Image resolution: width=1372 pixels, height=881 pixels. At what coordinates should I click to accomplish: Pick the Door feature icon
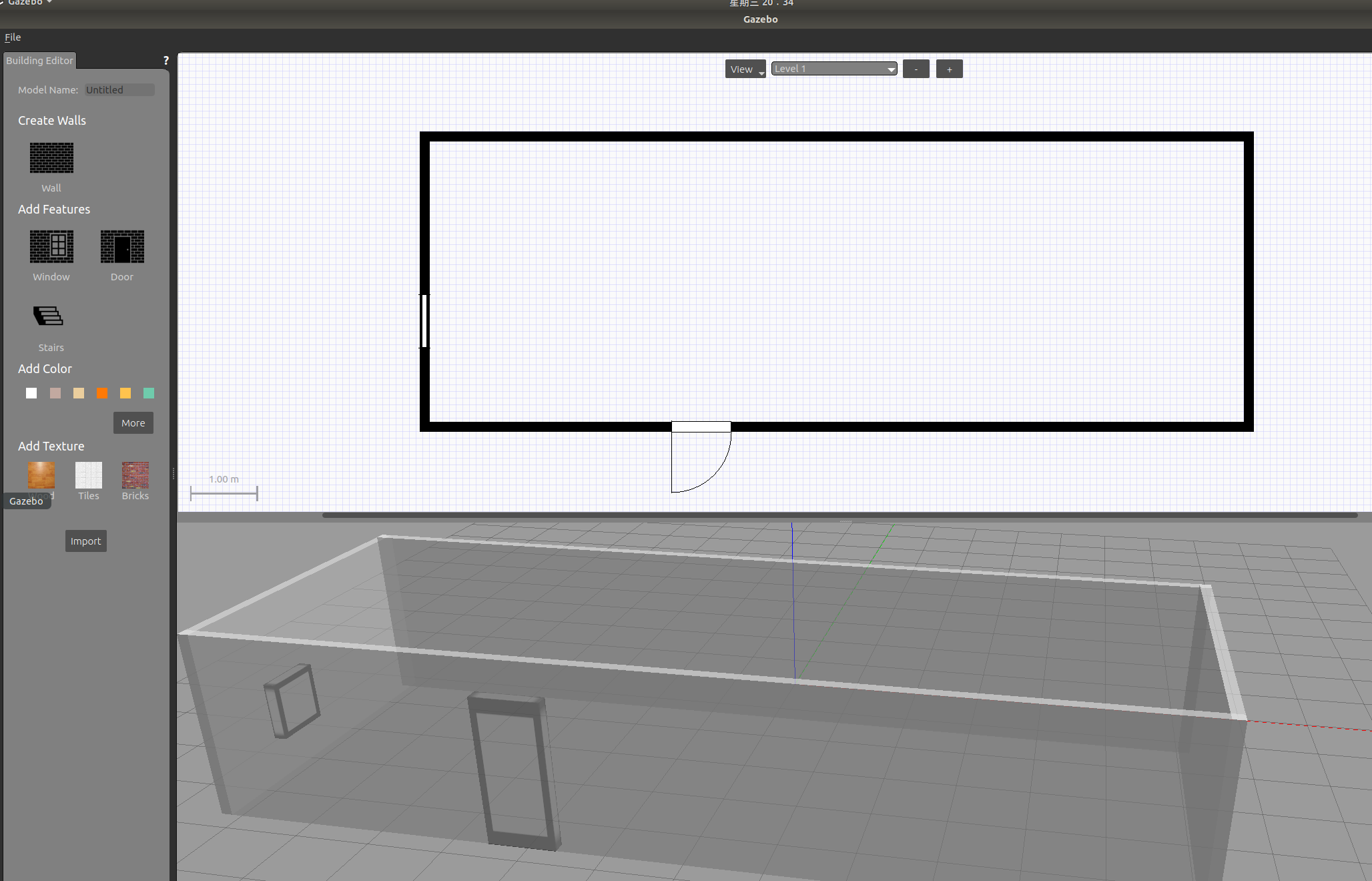click(122, 247)
